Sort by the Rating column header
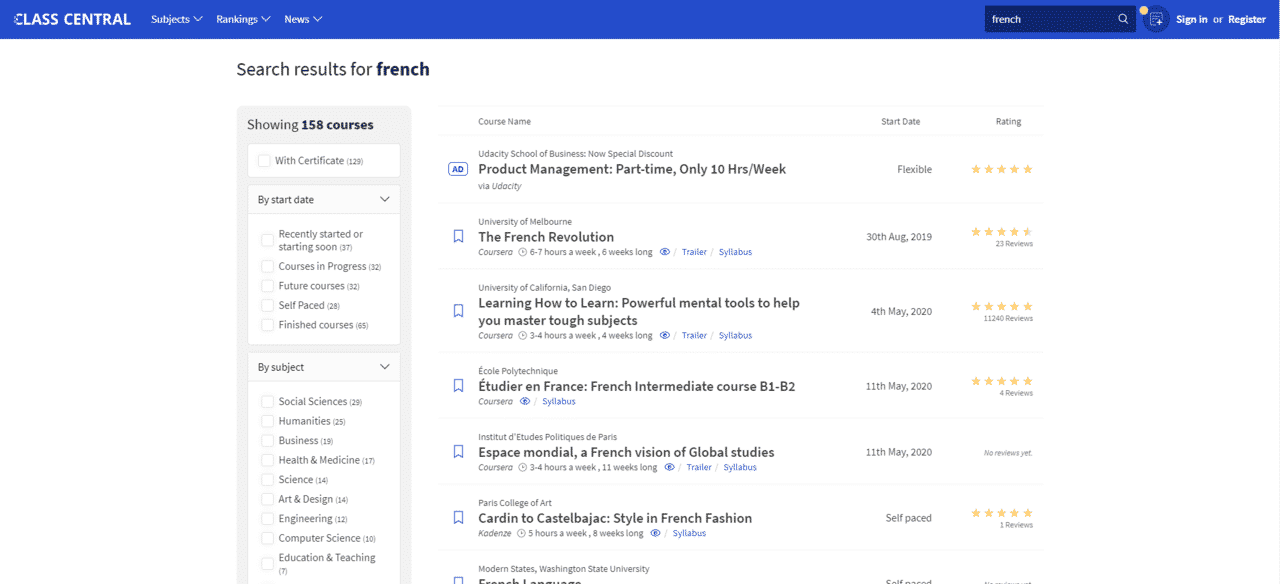 [1008, 121]
